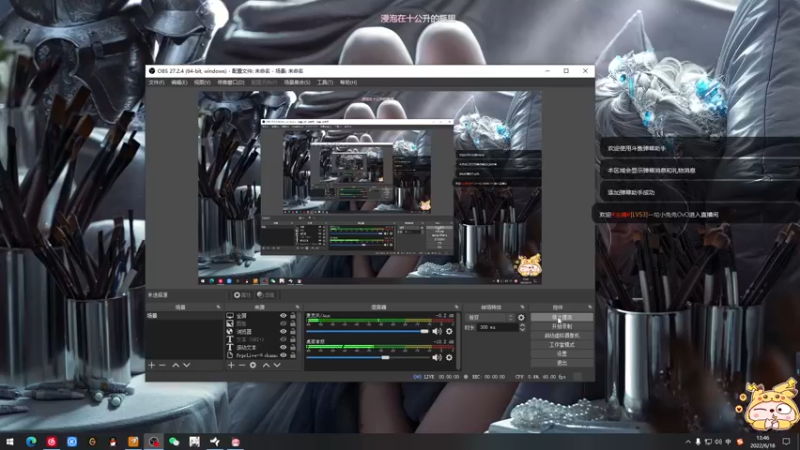Open the 视图(V) menu

tap(202, 82)
